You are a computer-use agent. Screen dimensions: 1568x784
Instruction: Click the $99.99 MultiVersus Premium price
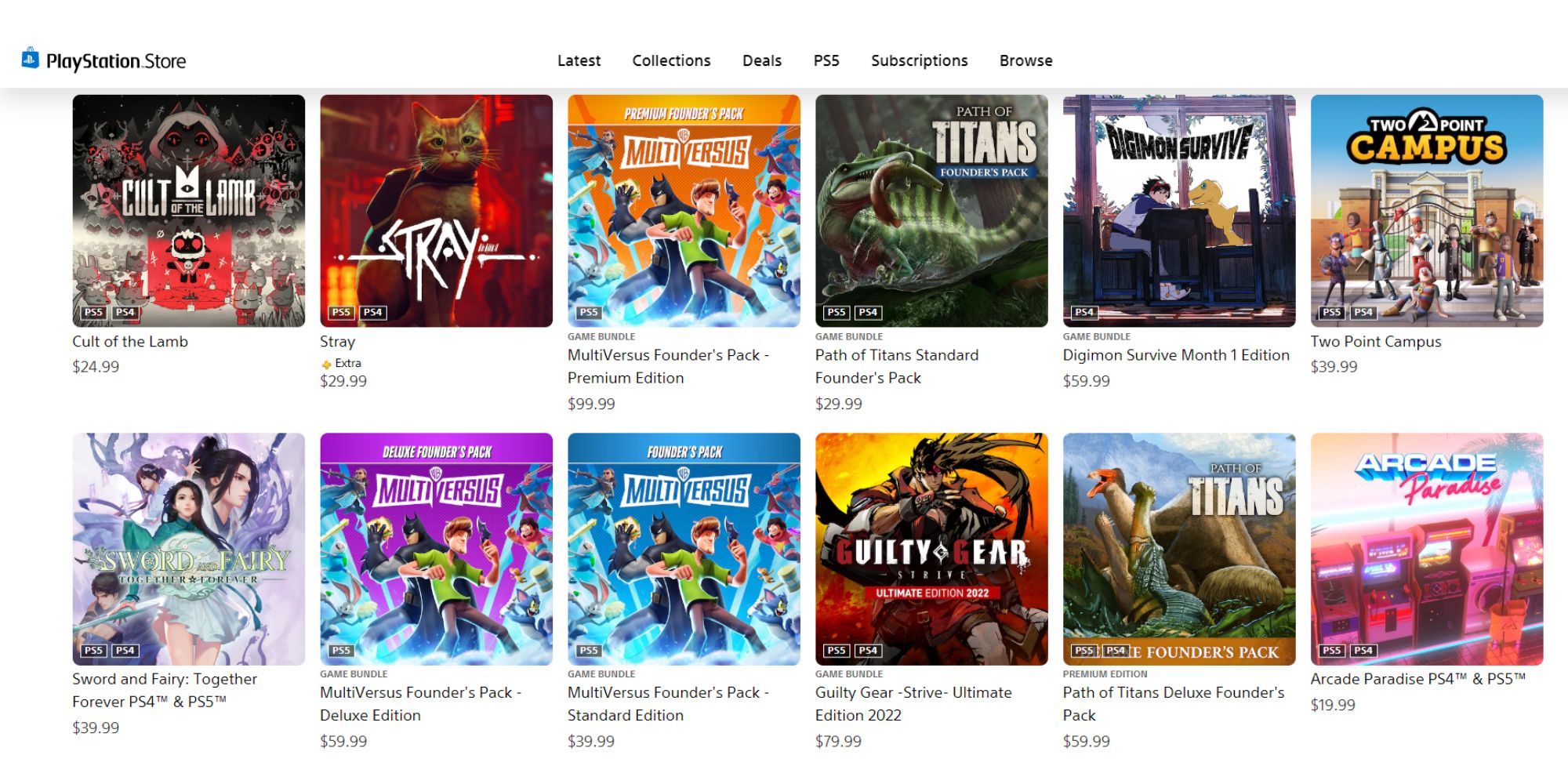(591, 404)
